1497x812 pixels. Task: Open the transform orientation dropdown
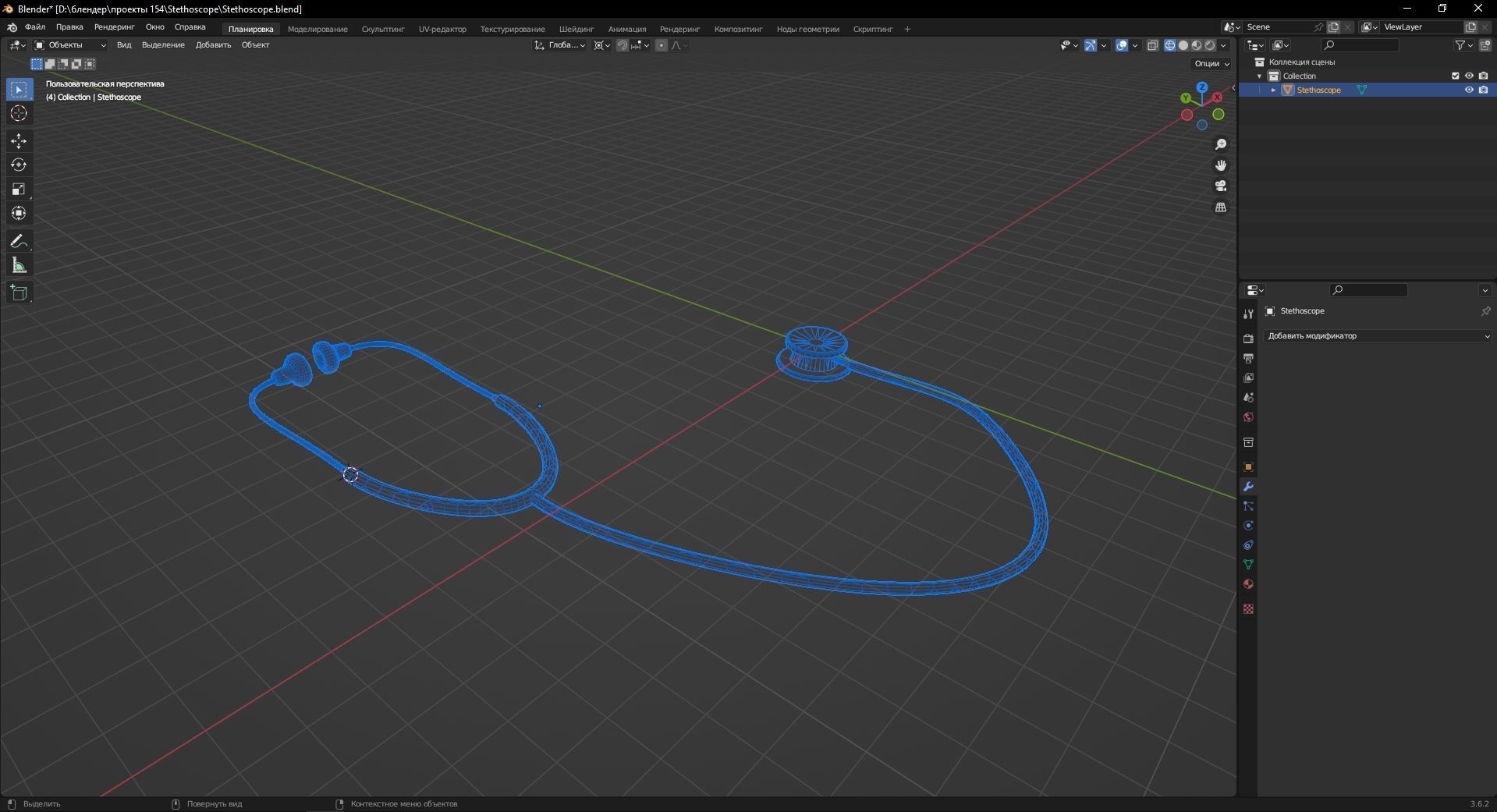(559, 45)
